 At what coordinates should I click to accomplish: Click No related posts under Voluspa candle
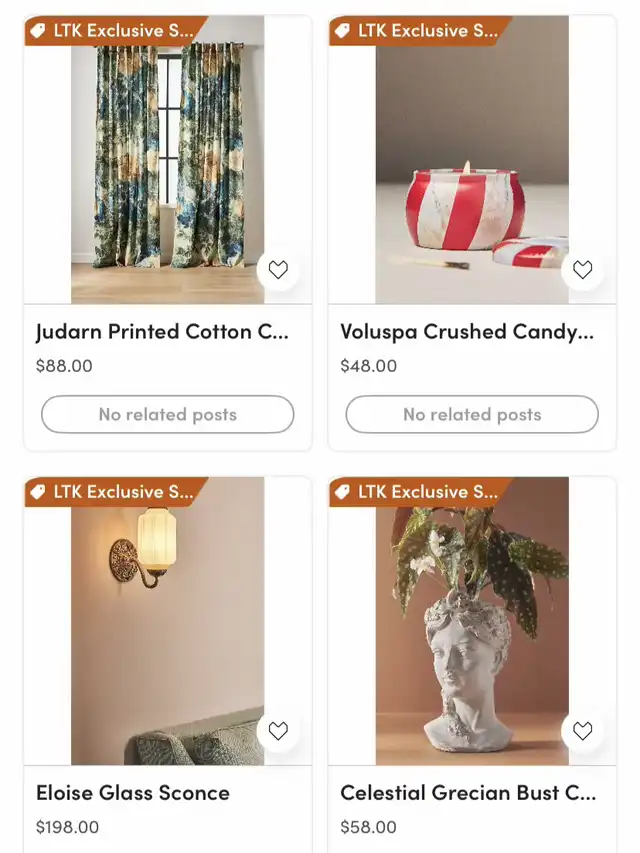(x=472, y=415)
